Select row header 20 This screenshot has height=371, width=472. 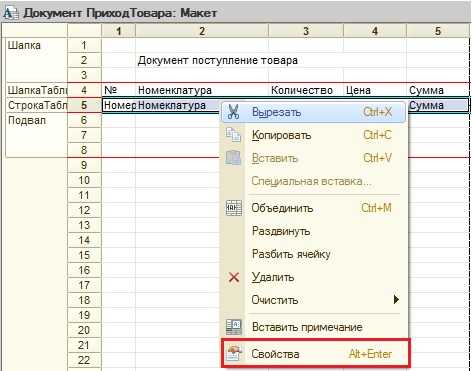point(84,330)
